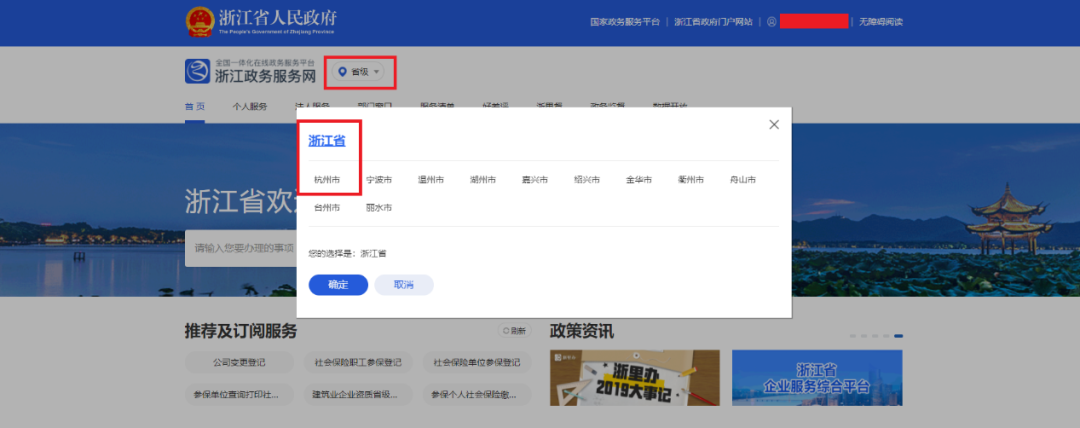Screen dimensions: 1080x428
Task: Close the region selection dialog
Action: pyautogui.click(x=773, y=125)
